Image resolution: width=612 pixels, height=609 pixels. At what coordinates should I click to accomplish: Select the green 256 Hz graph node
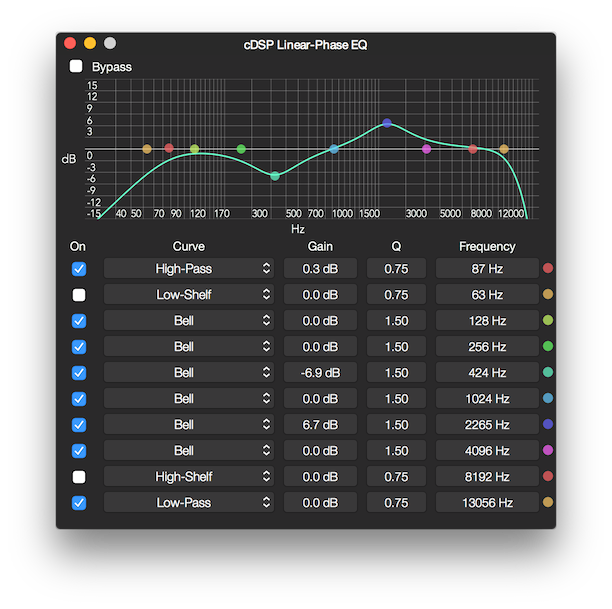[241, 149]
